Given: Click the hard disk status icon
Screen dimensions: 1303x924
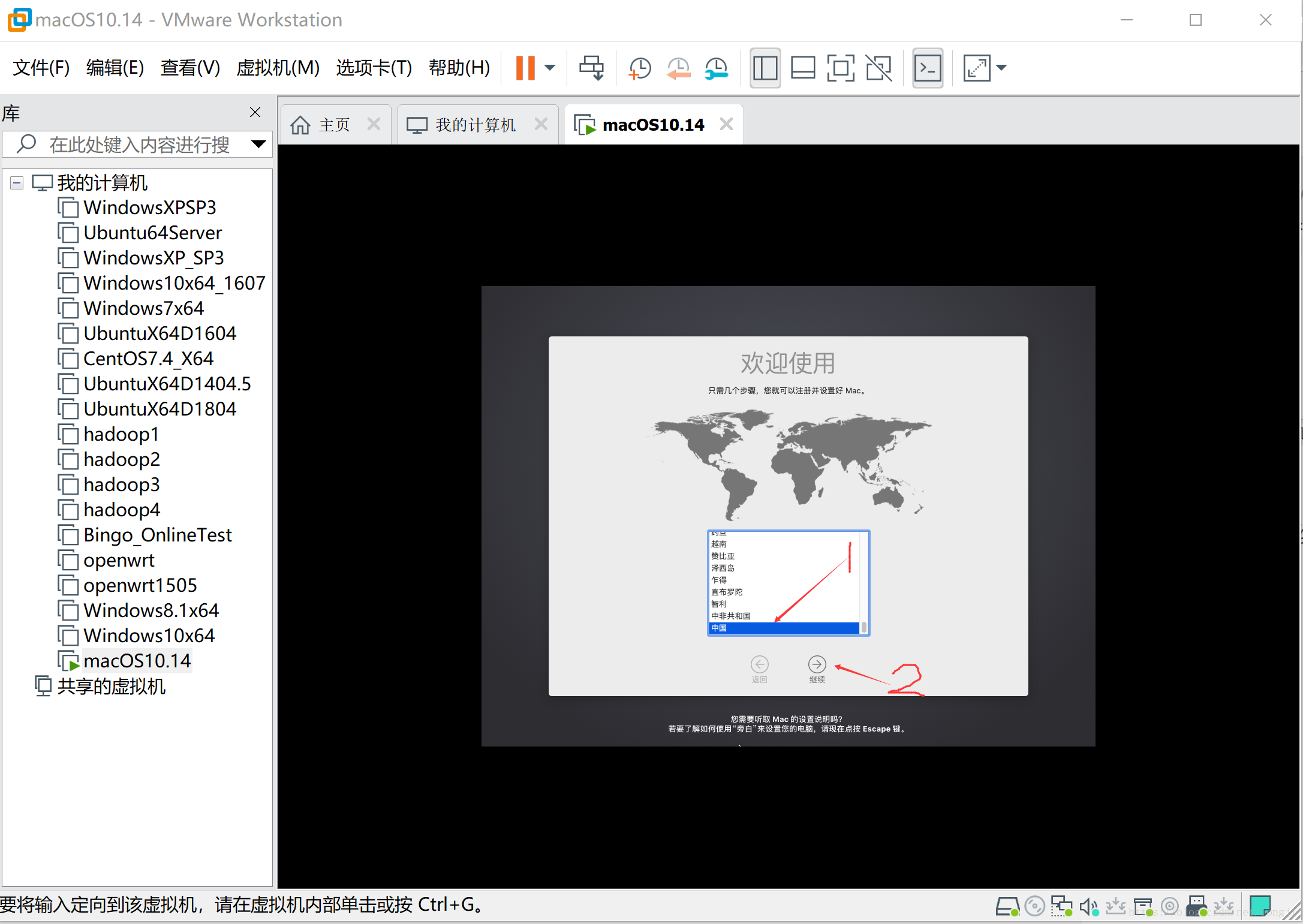Looking at the screenshot, I should 1007,906.
